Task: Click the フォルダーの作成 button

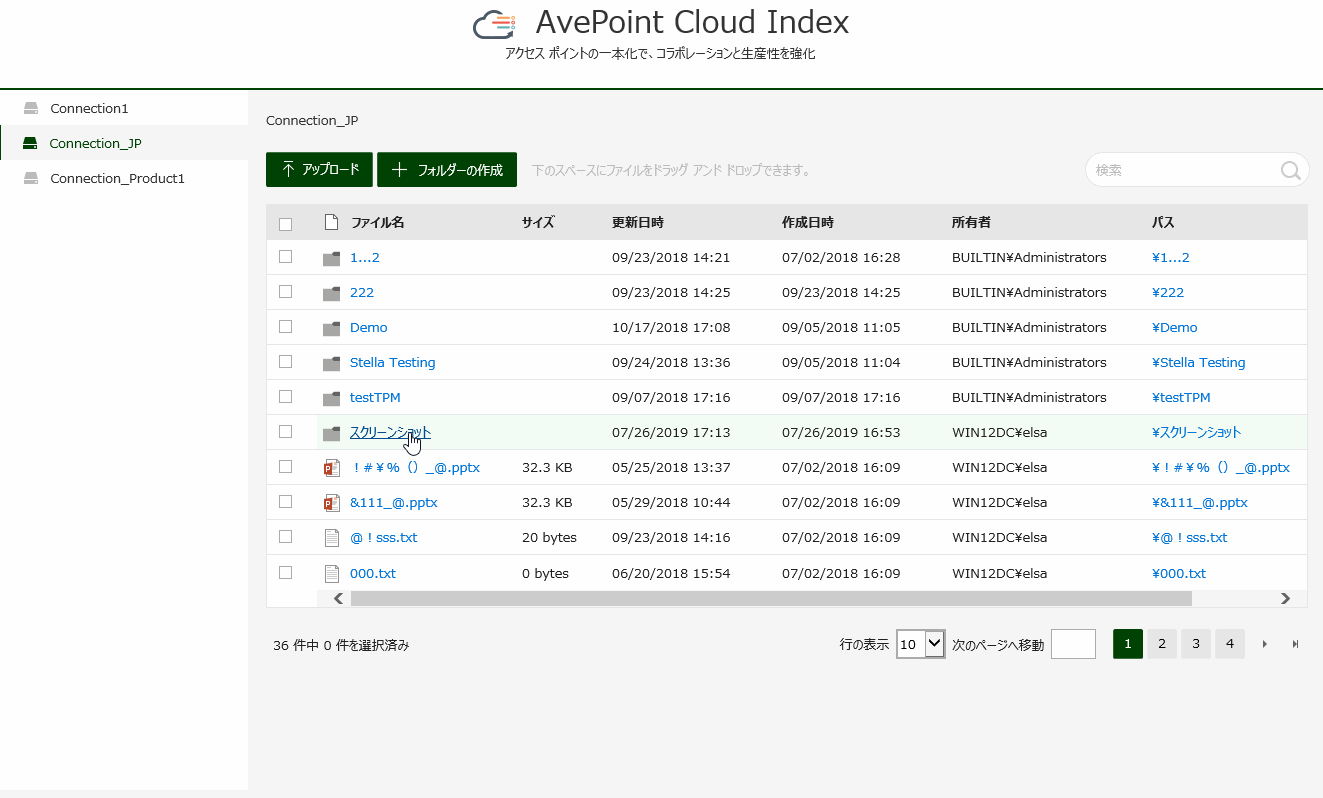Action: click(447, 170)
